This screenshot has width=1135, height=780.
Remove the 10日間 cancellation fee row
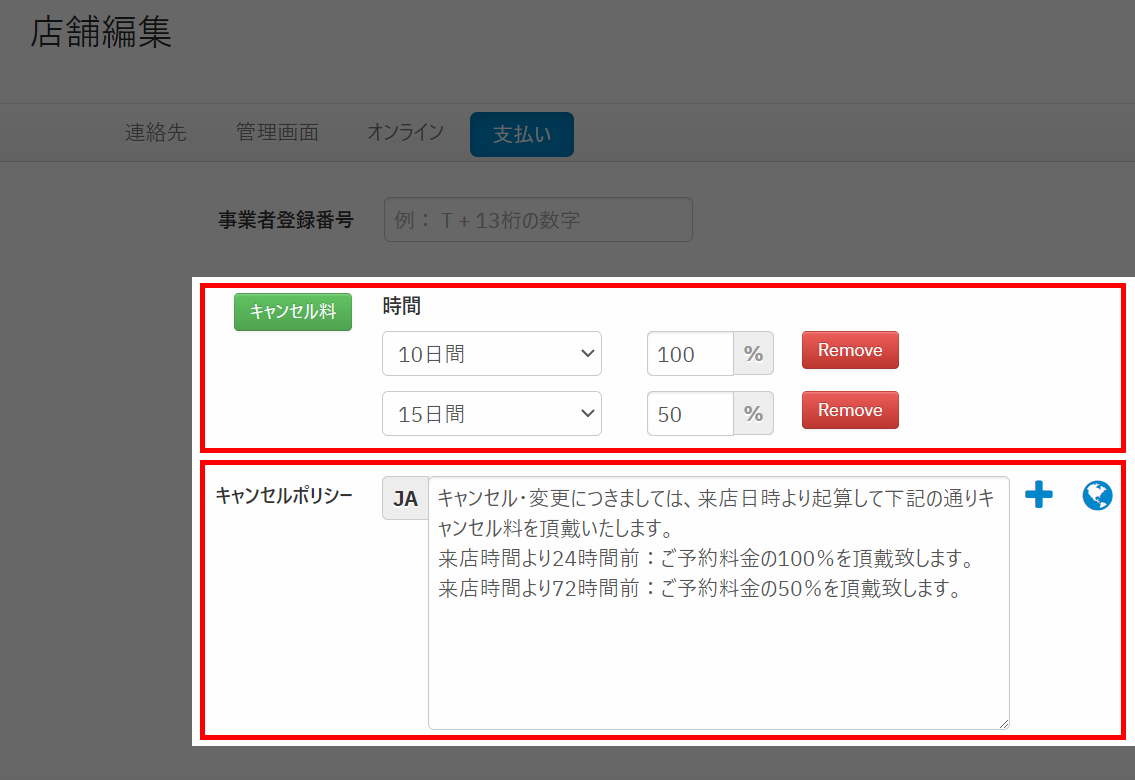[850, 350]
